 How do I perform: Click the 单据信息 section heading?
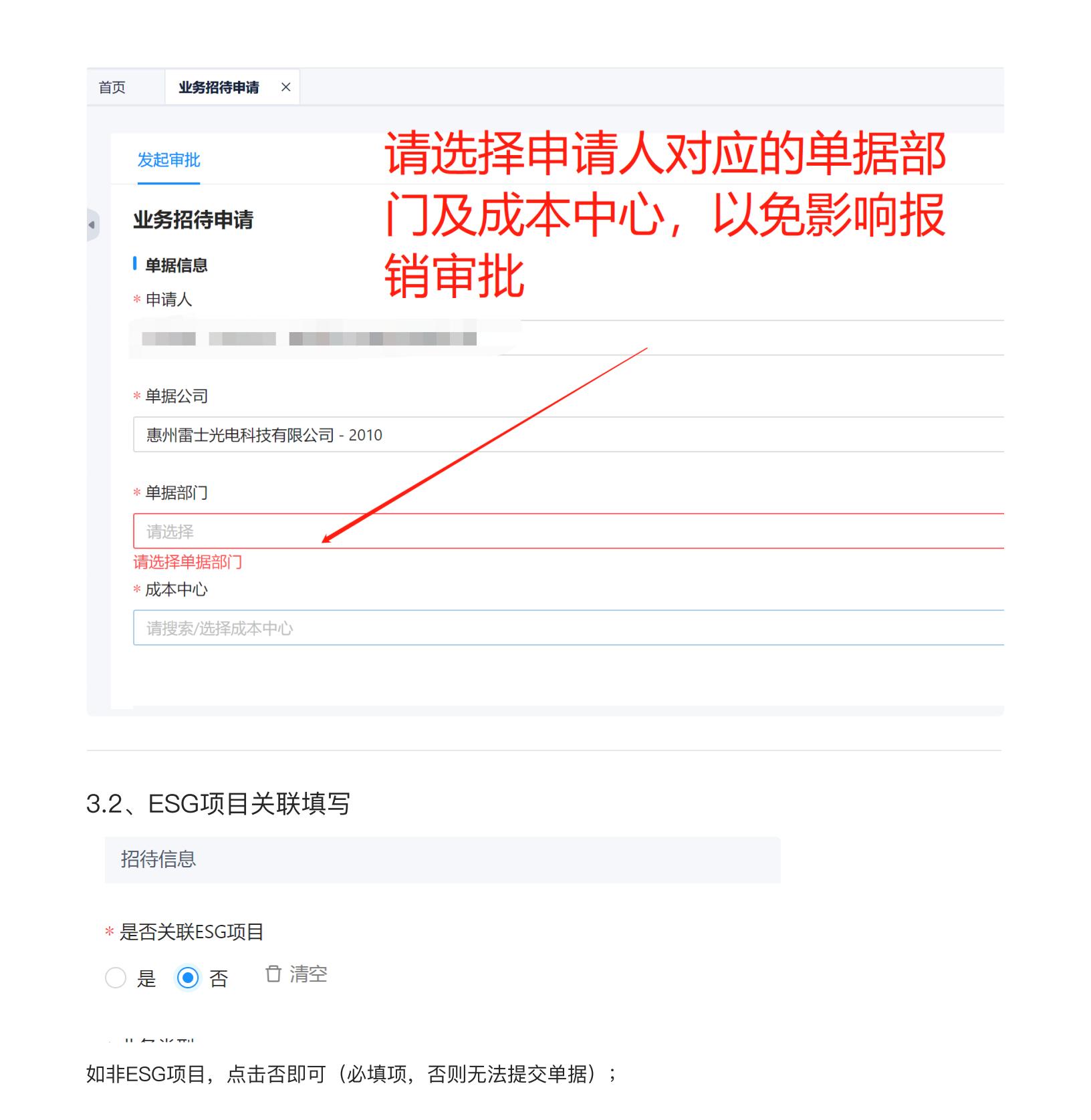pyautogui.click(x=176, y=265)
